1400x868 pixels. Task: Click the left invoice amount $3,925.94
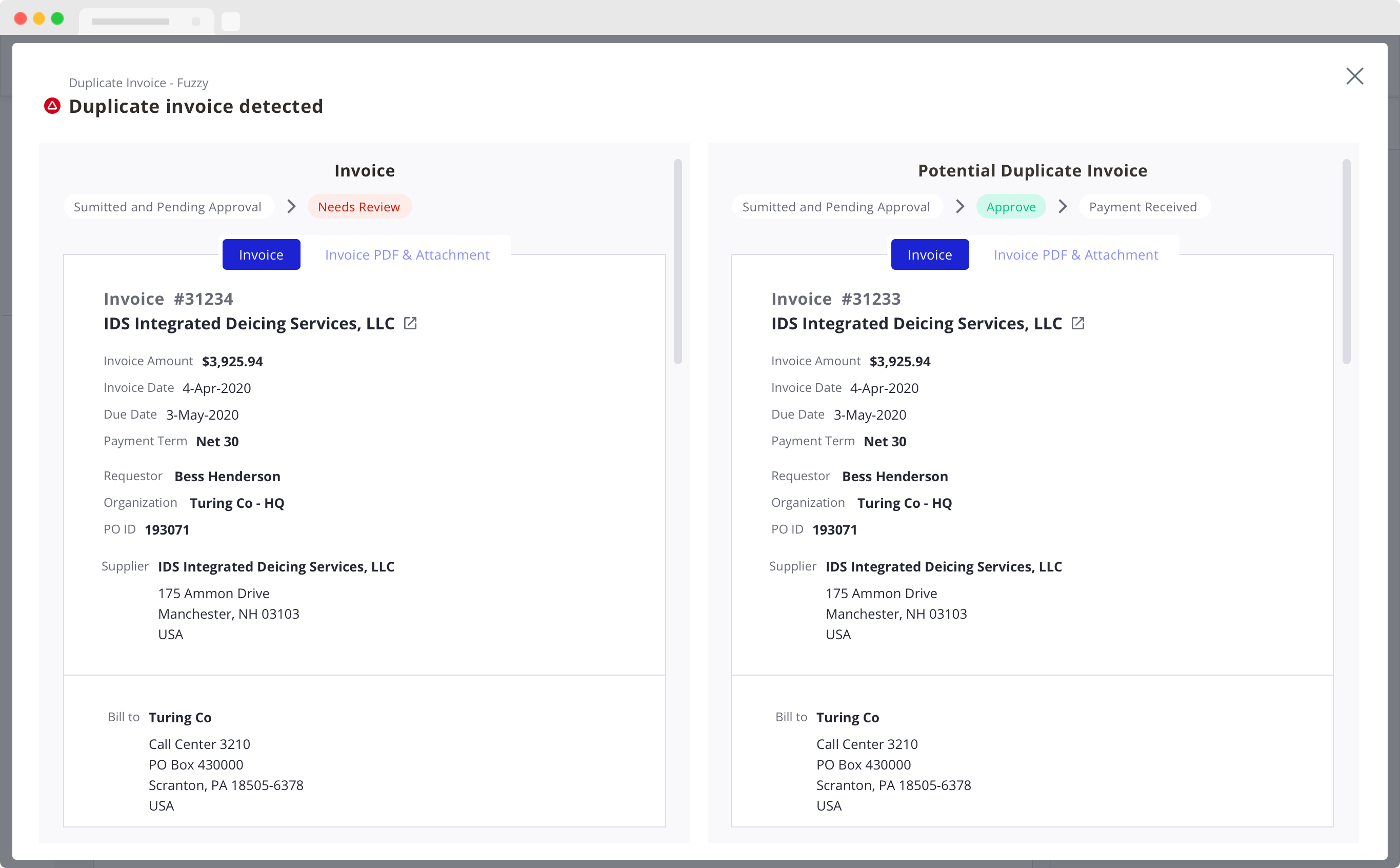coord(232,362)
